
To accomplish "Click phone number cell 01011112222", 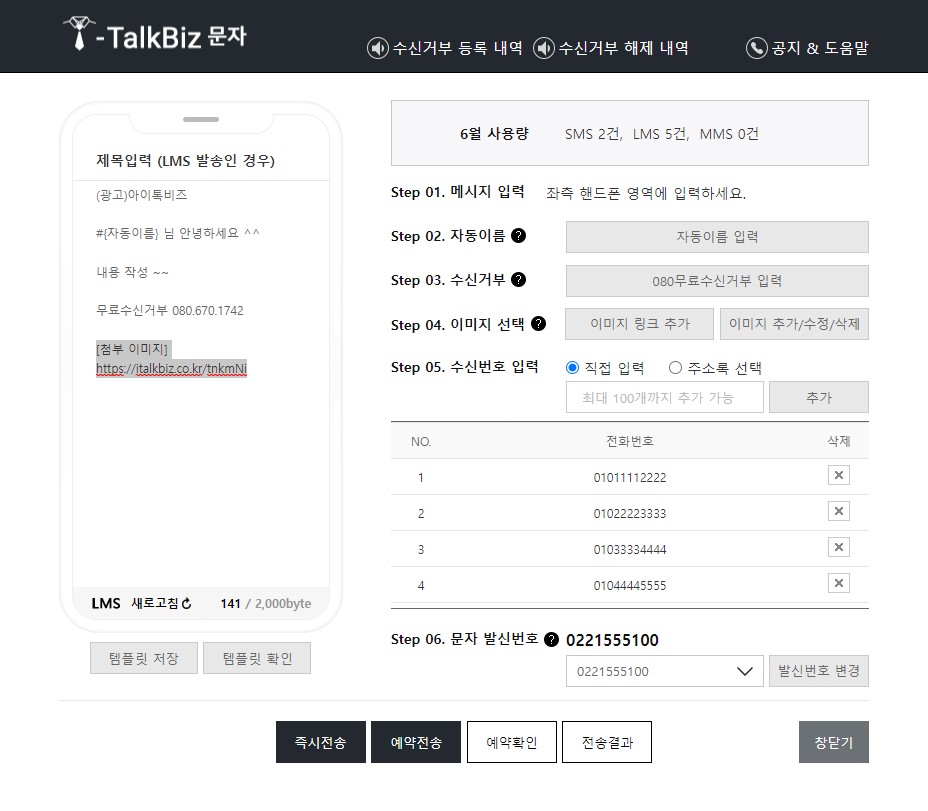I will 630,478.
